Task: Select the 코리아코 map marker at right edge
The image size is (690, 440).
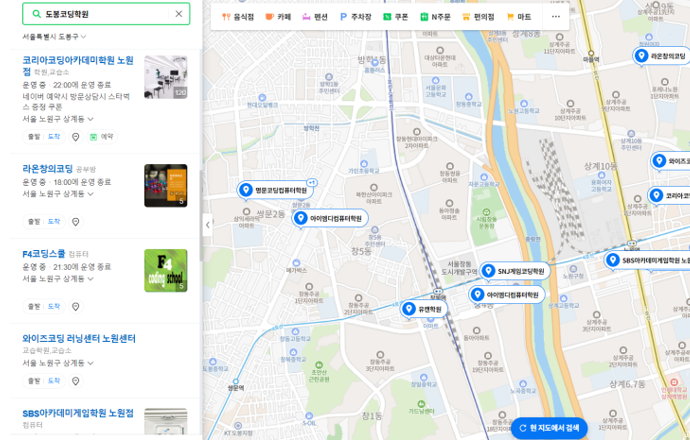Action: pyautogui.click(x=669, y=195)
